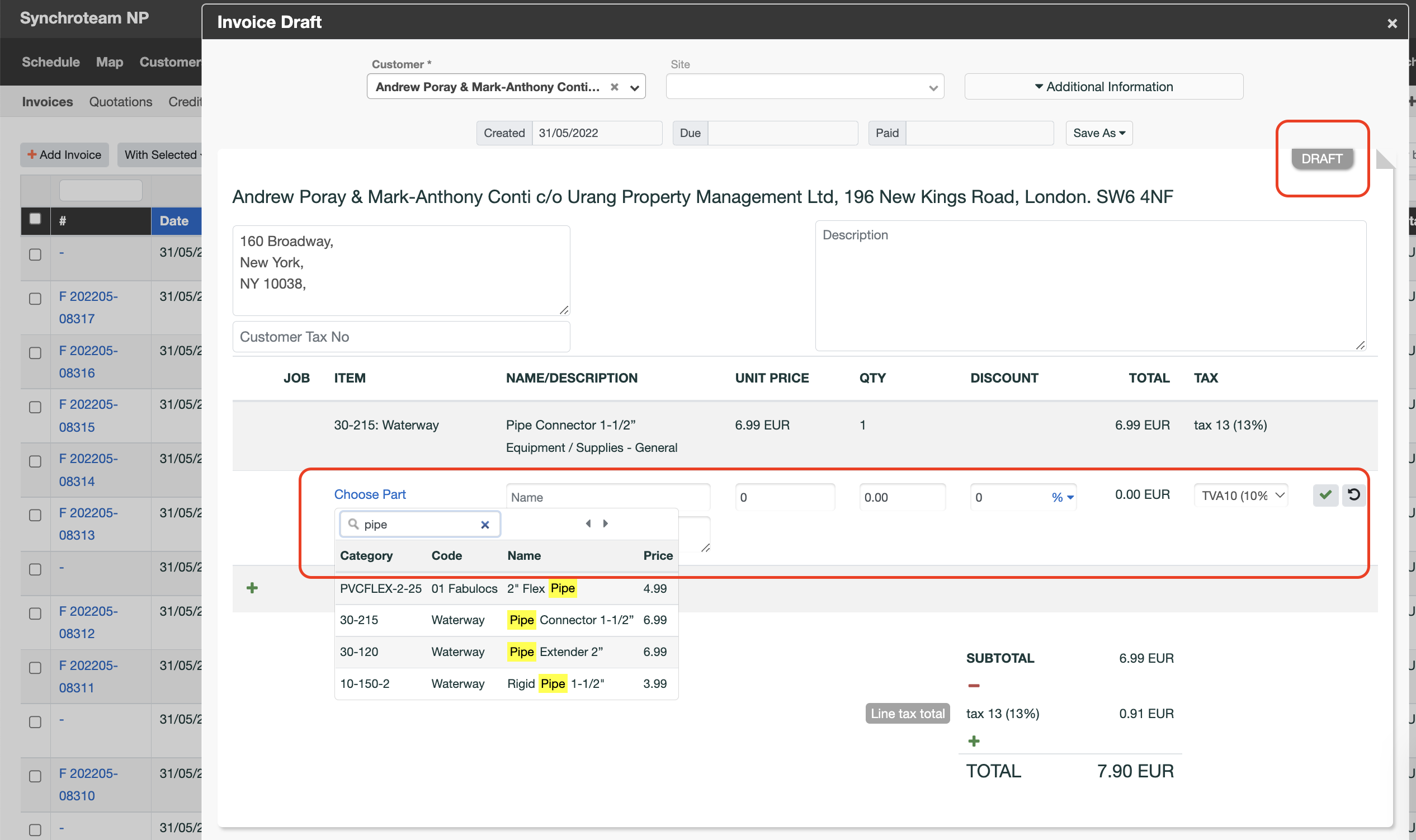Check the box for invoice F 202205-08312
This screenshot has height=840, width=1416.
(x=35, y=614)
